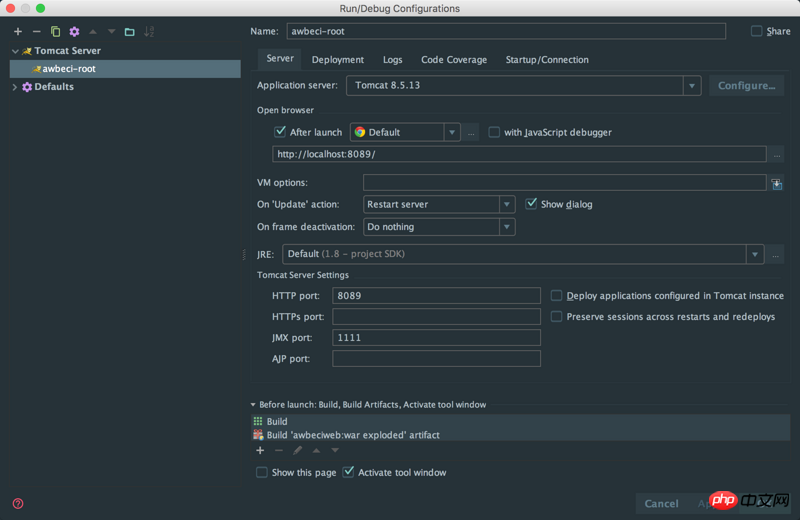The width and height of the screenshot is (800, 520).
Task: Select awbeci-root configuration
Action: point(125,69)
